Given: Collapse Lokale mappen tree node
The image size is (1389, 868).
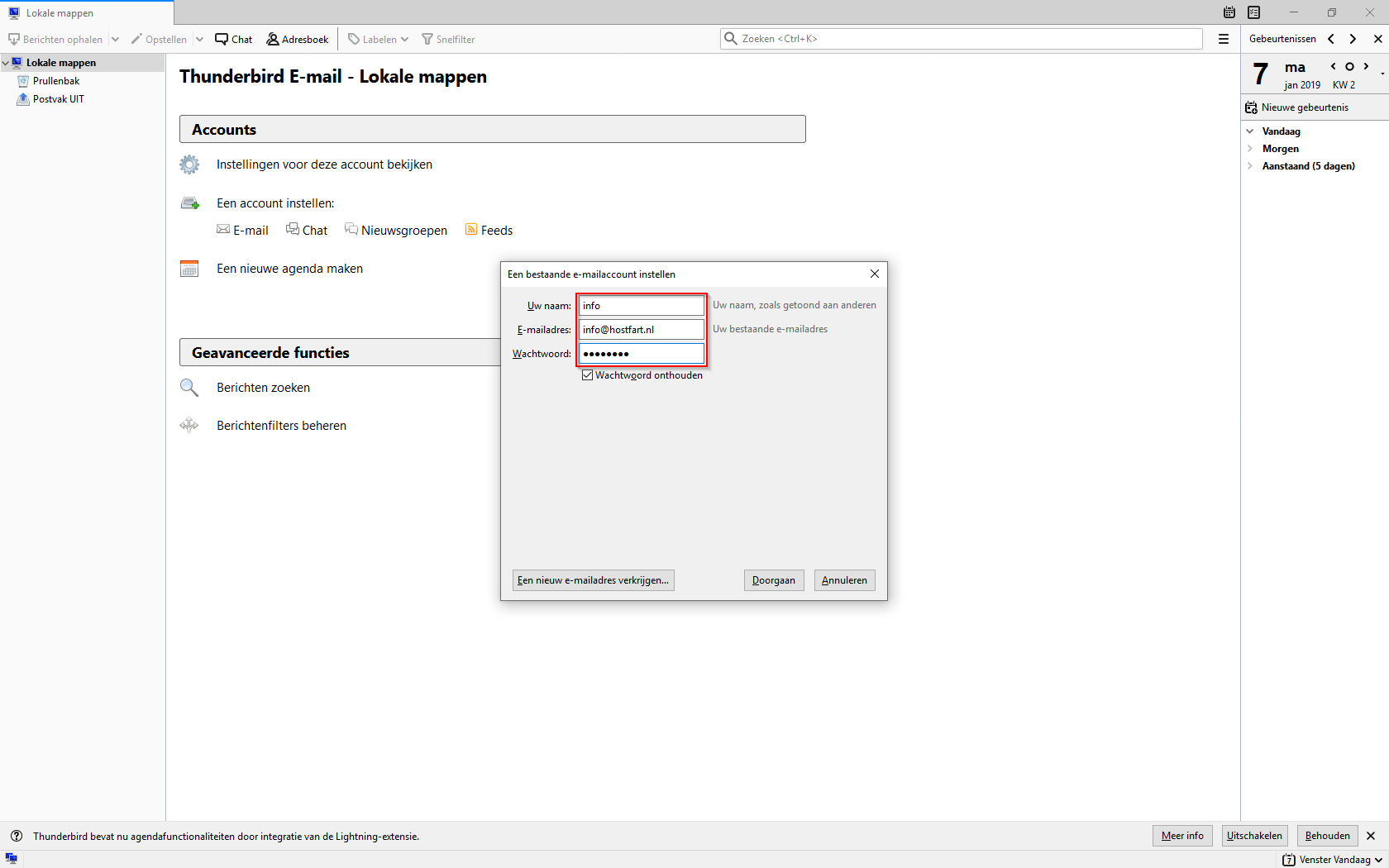Looking at the screenshot, I should click(x=6, y=63).
